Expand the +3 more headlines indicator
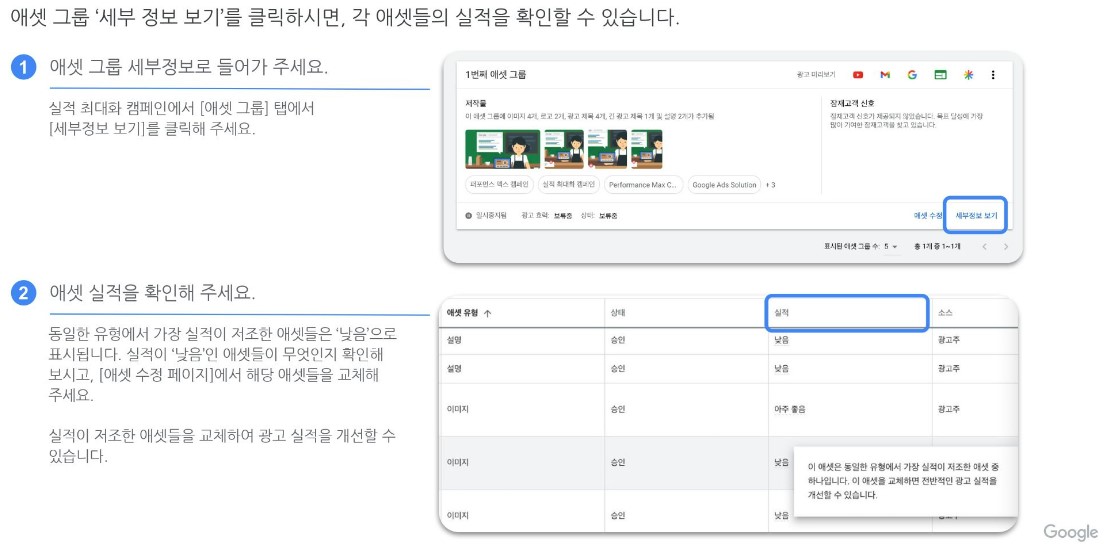Image resolution: width=1120 pixels, height=554 pixels. click(x=771, y=185)
